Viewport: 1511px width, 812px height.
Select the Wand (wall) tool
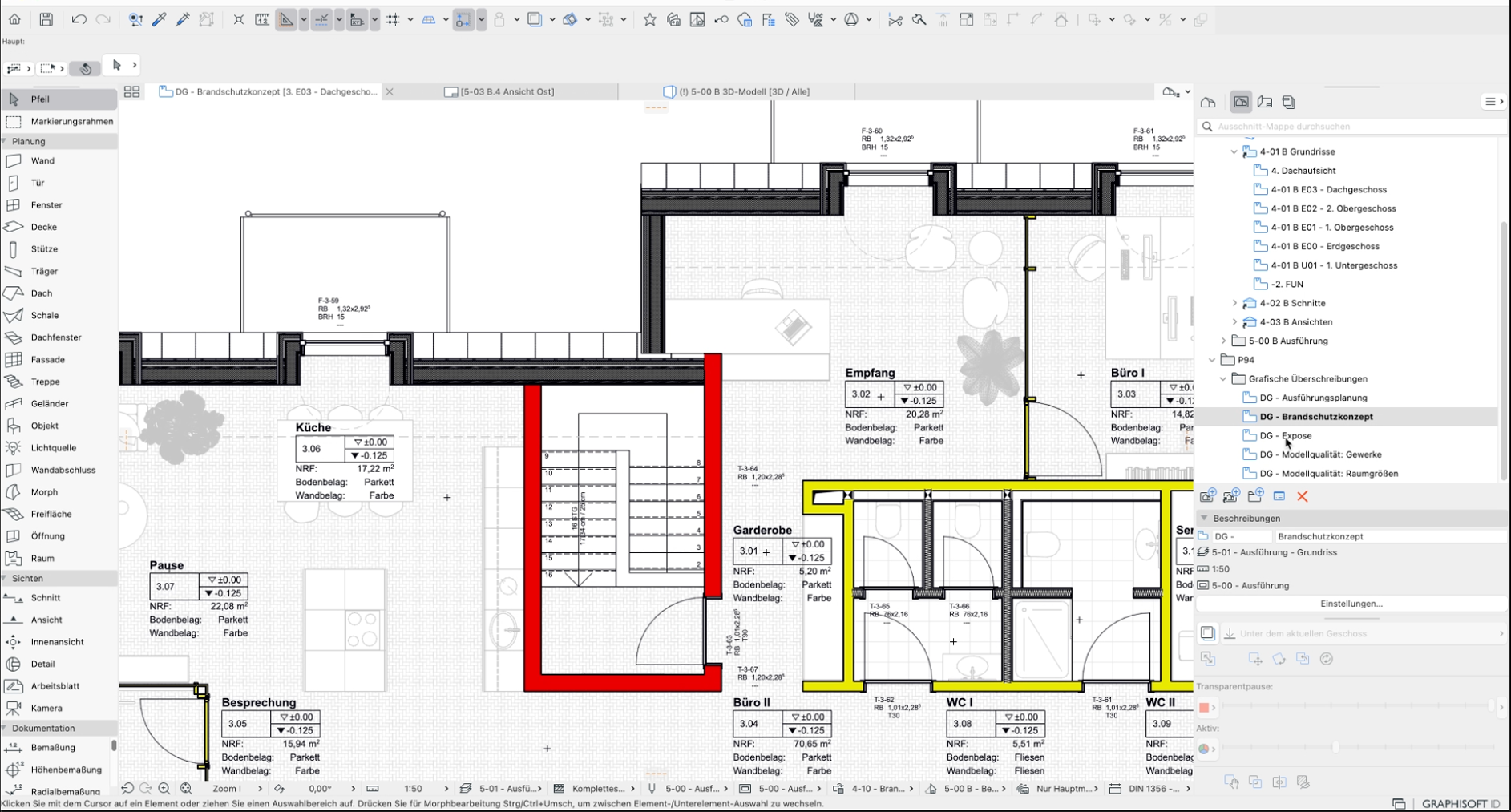59,160
